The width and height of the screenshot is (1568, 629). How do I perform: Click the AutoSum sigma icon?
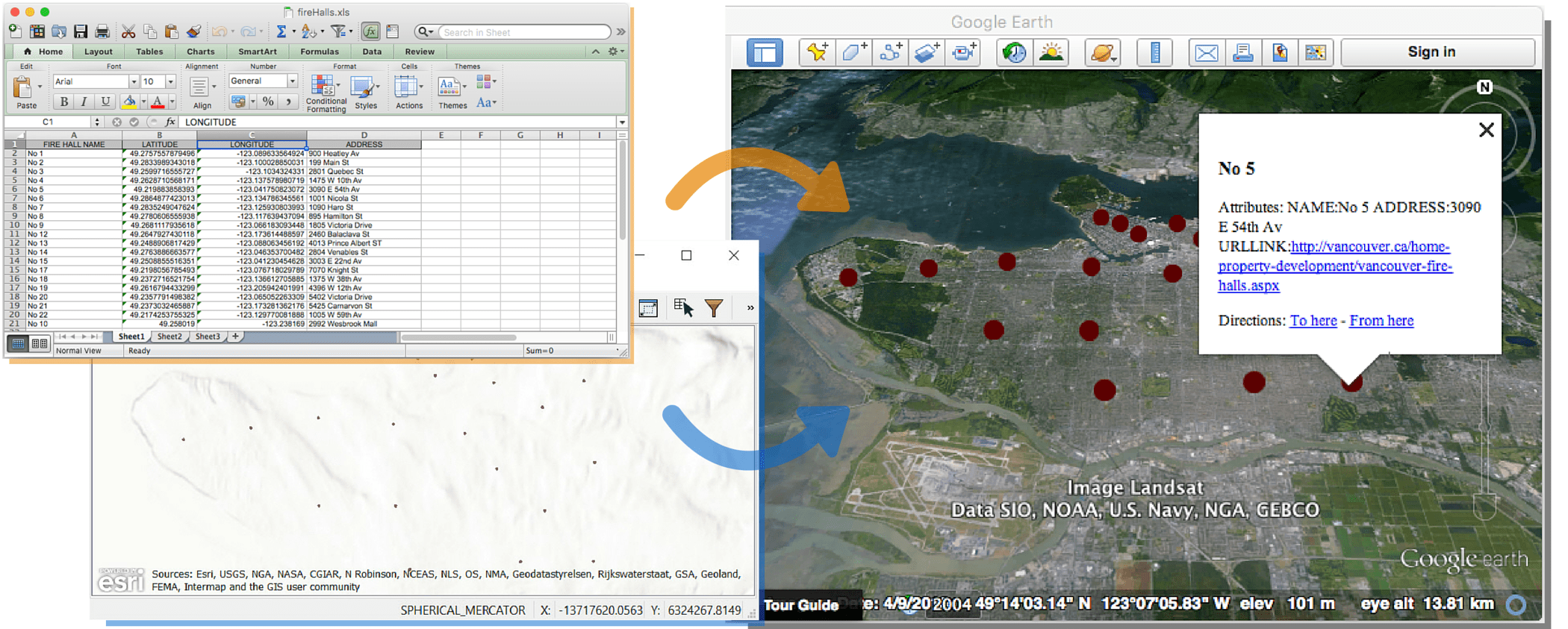tap(281, 31)
